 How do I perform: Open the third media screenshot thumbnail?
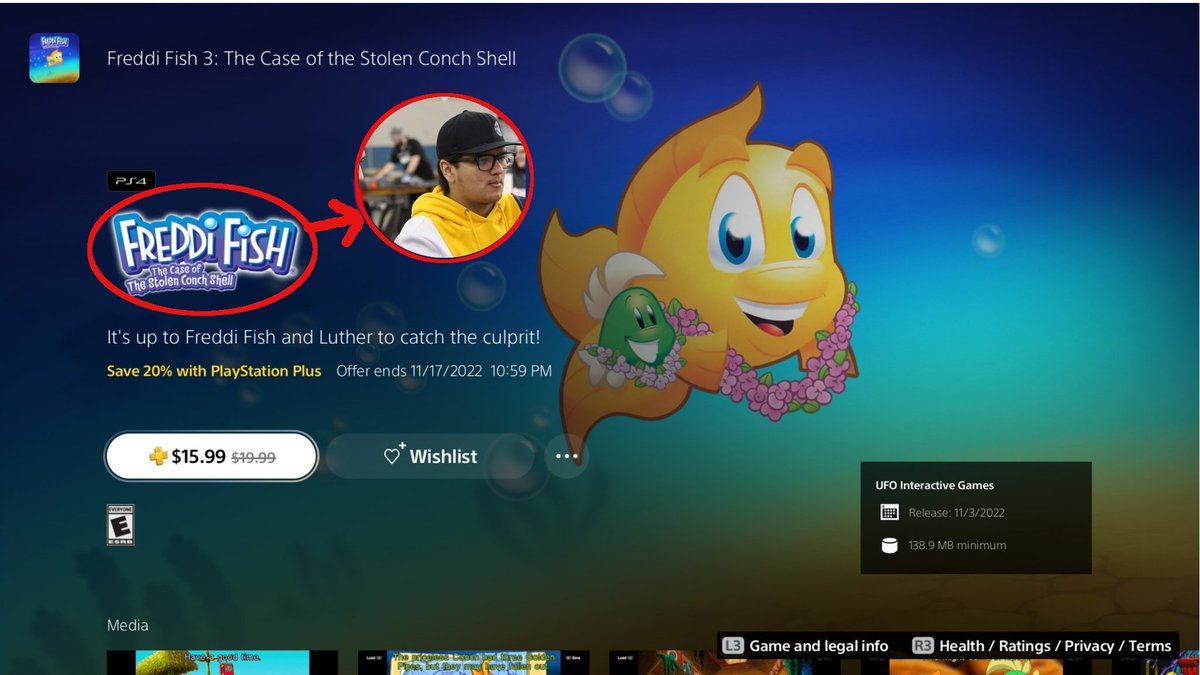click(x=725, y=662)
